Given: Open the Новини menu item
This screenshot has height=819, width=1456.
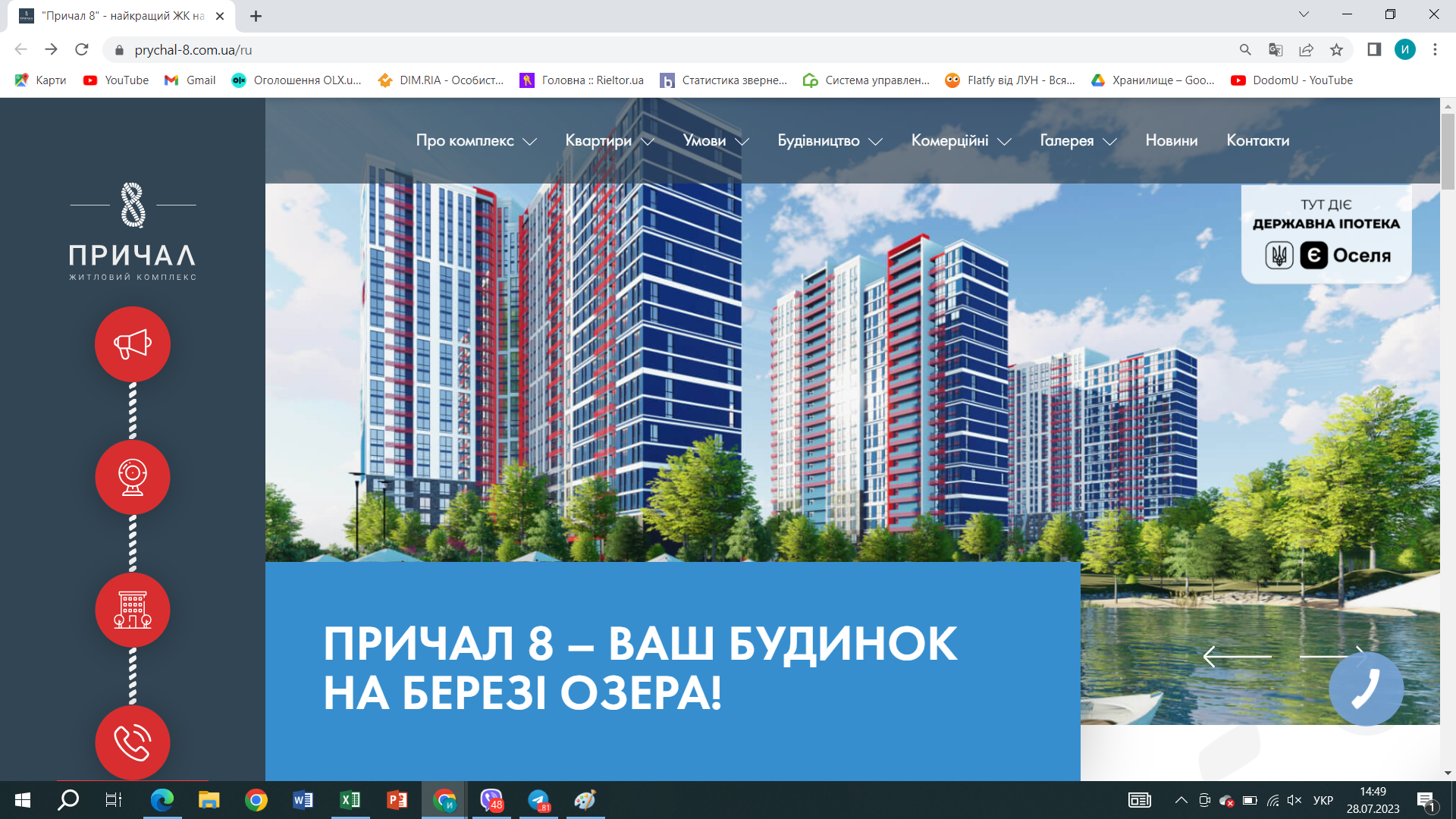Looking at the screenshot, I should pos(1171,141).
